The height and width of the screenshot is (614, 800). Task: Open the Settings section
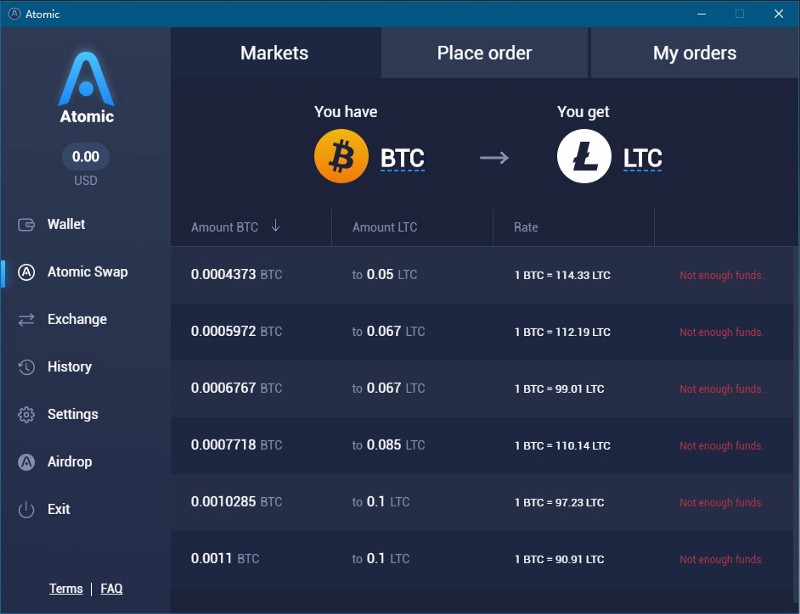(72, 414)
